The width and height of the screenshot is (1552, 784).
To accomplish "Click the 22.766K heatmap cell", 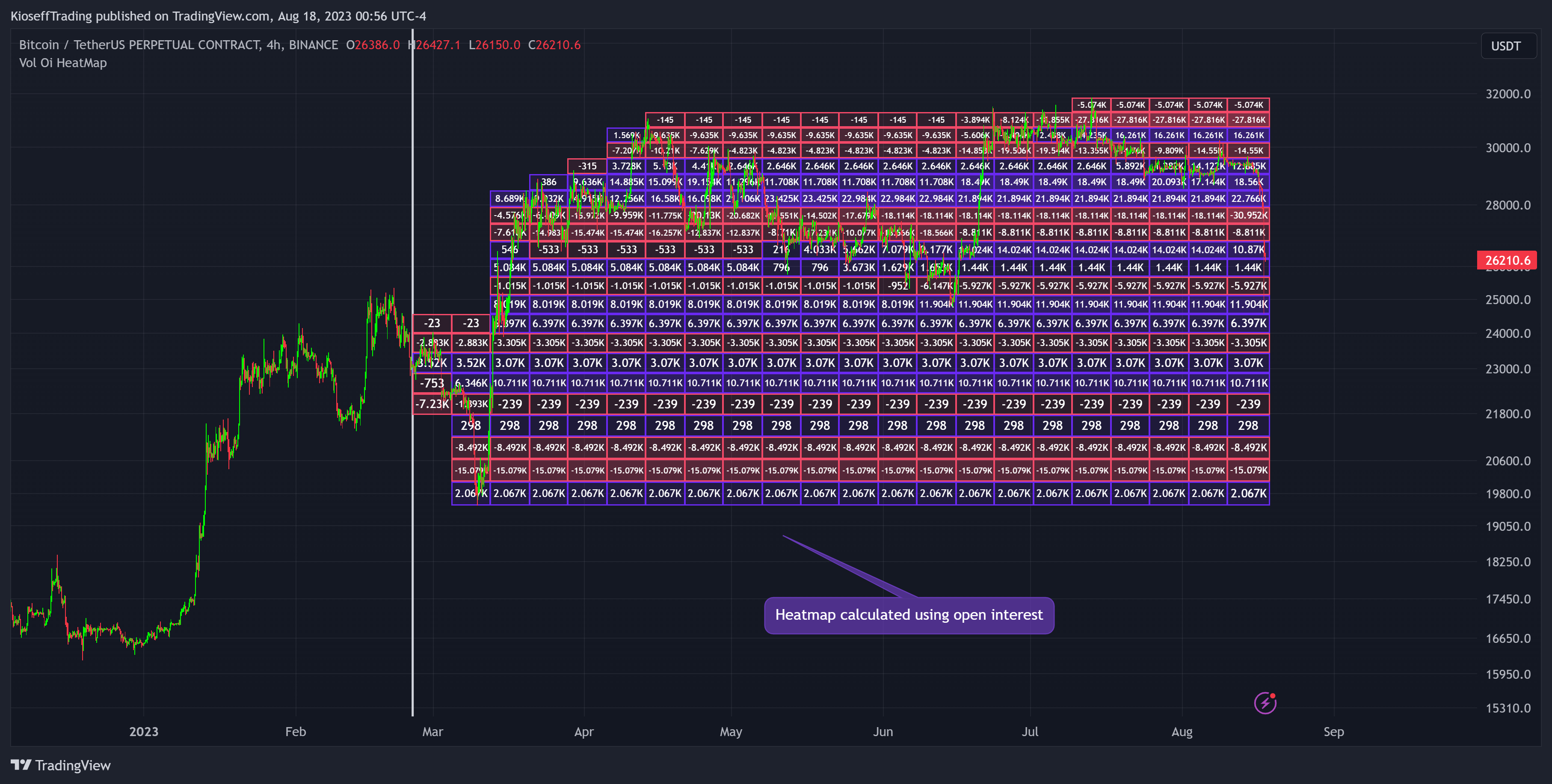I will 1248,199.
